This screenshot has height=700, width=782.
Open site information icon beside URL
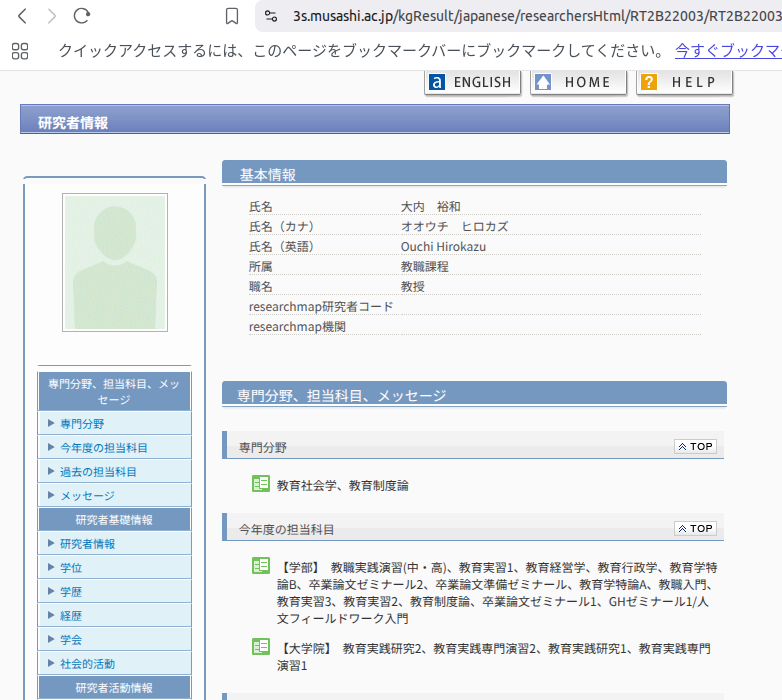271,16
